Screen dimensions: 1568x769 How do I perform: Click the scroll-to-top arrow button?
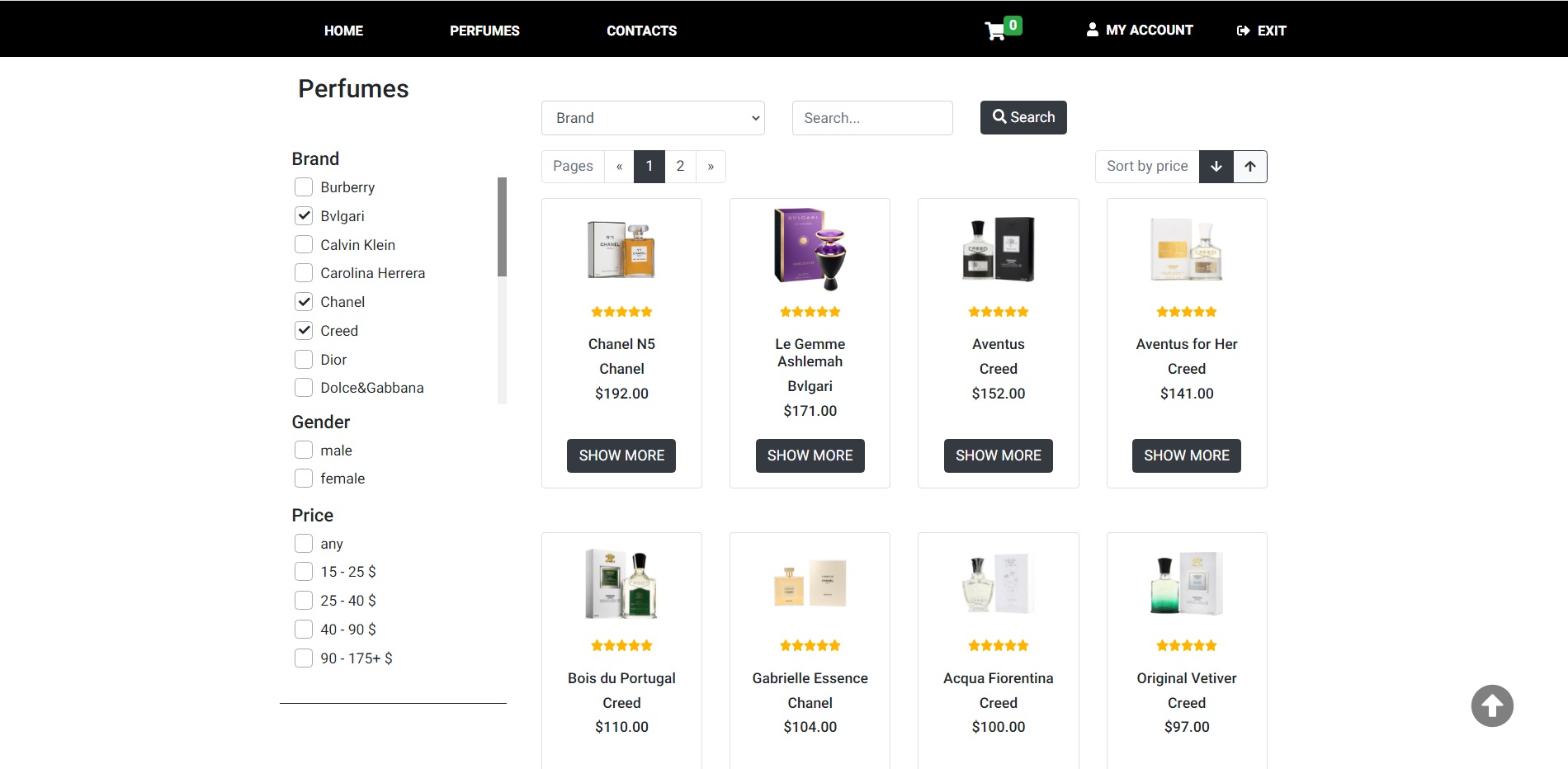tap(1492, 706)
